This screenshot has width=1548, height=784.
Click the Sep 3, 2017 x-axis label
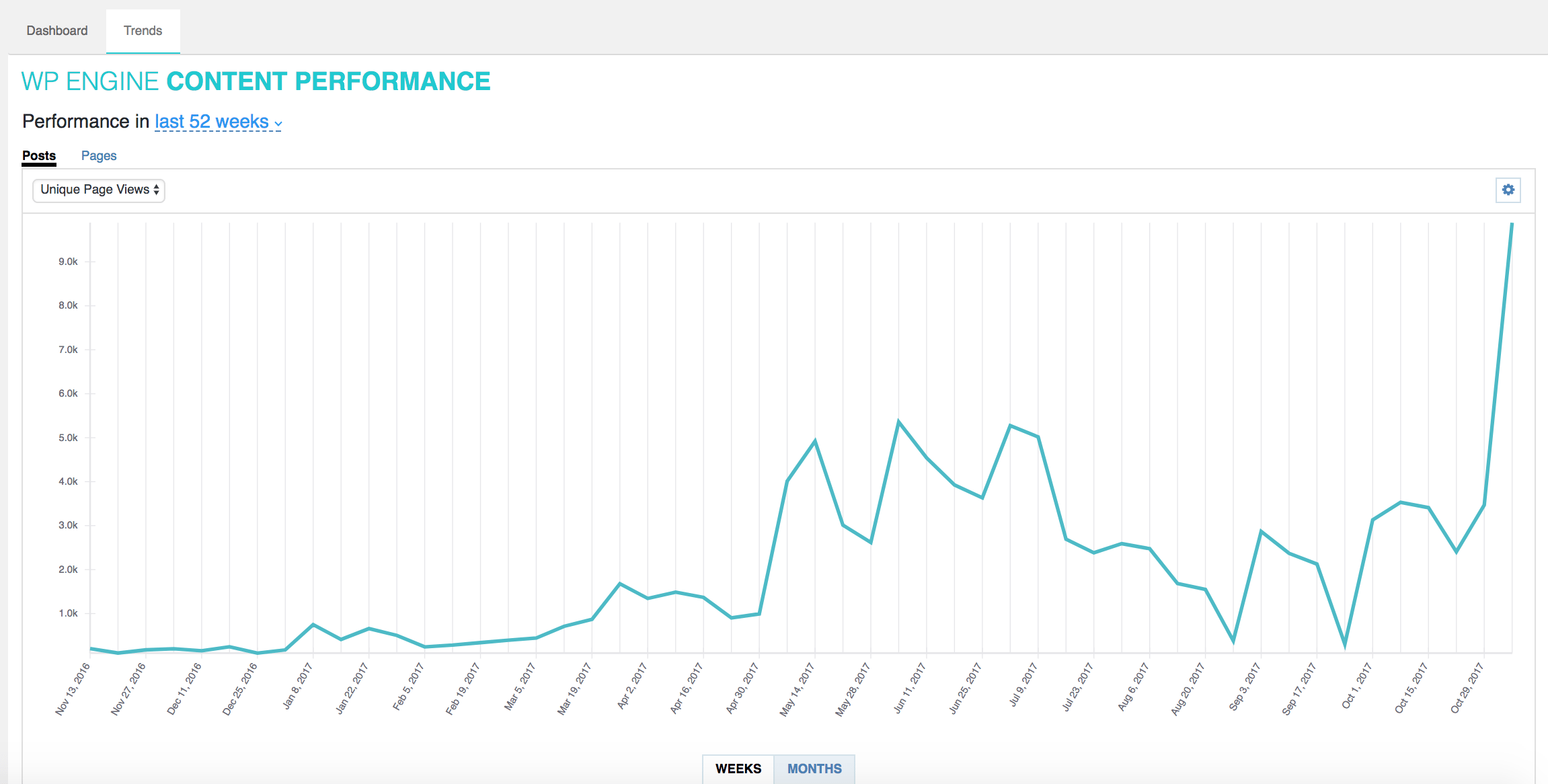click(x=1244, y=686)
